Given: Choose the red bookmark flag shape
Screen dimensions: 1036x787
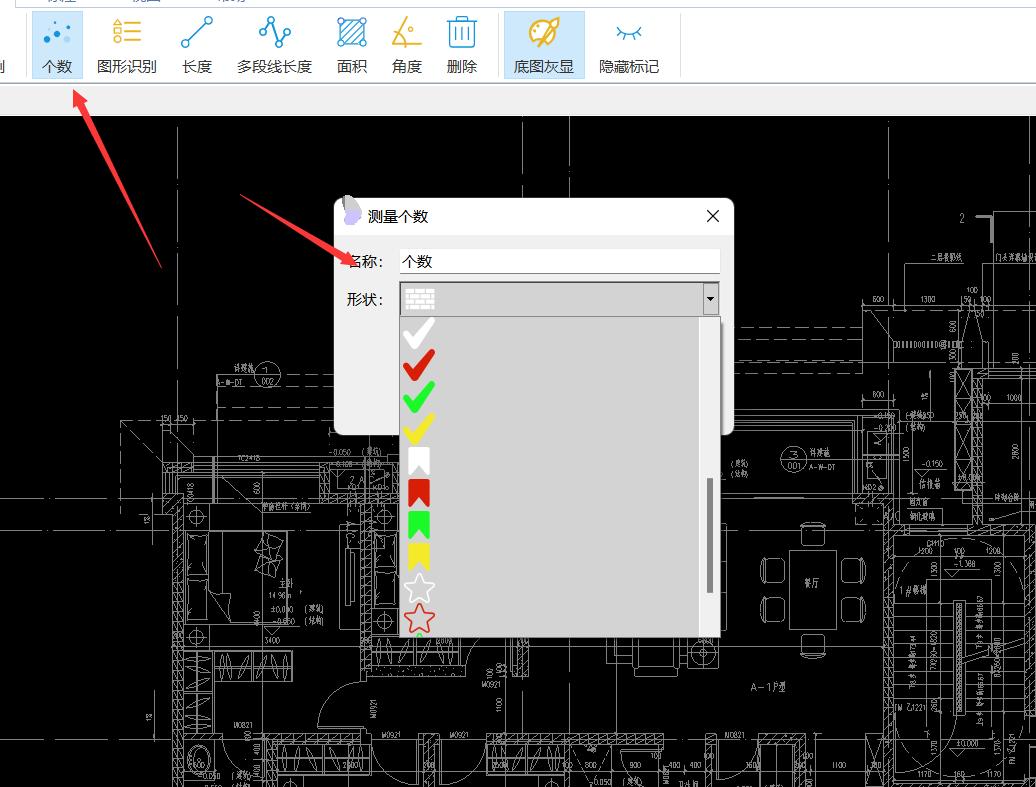Looking at the screenshot, I should point(418,492).
